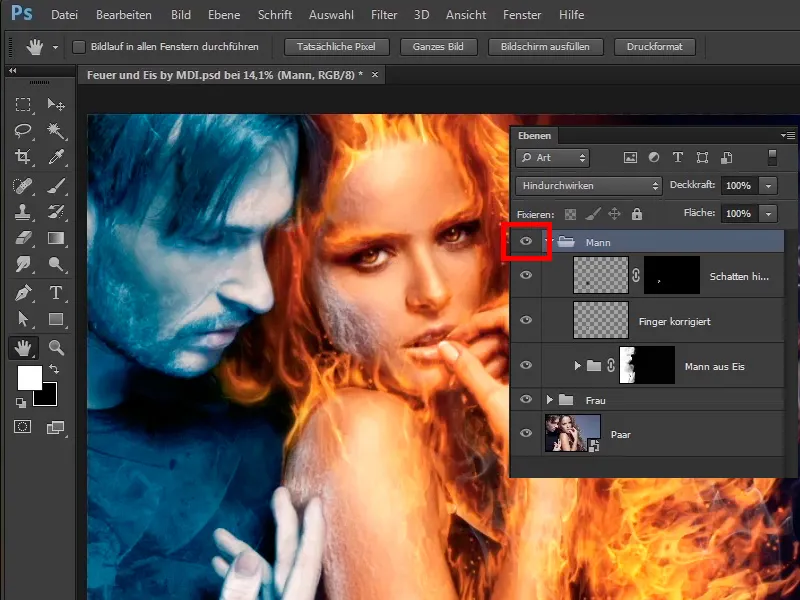Select the Spot Healing Brush tool
800x600 pixels.
(x=23, y=185)
